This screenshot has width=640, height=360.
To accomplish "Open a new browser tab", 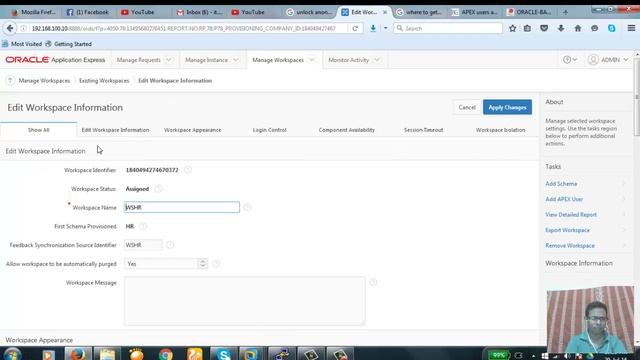I will [565, 12].
